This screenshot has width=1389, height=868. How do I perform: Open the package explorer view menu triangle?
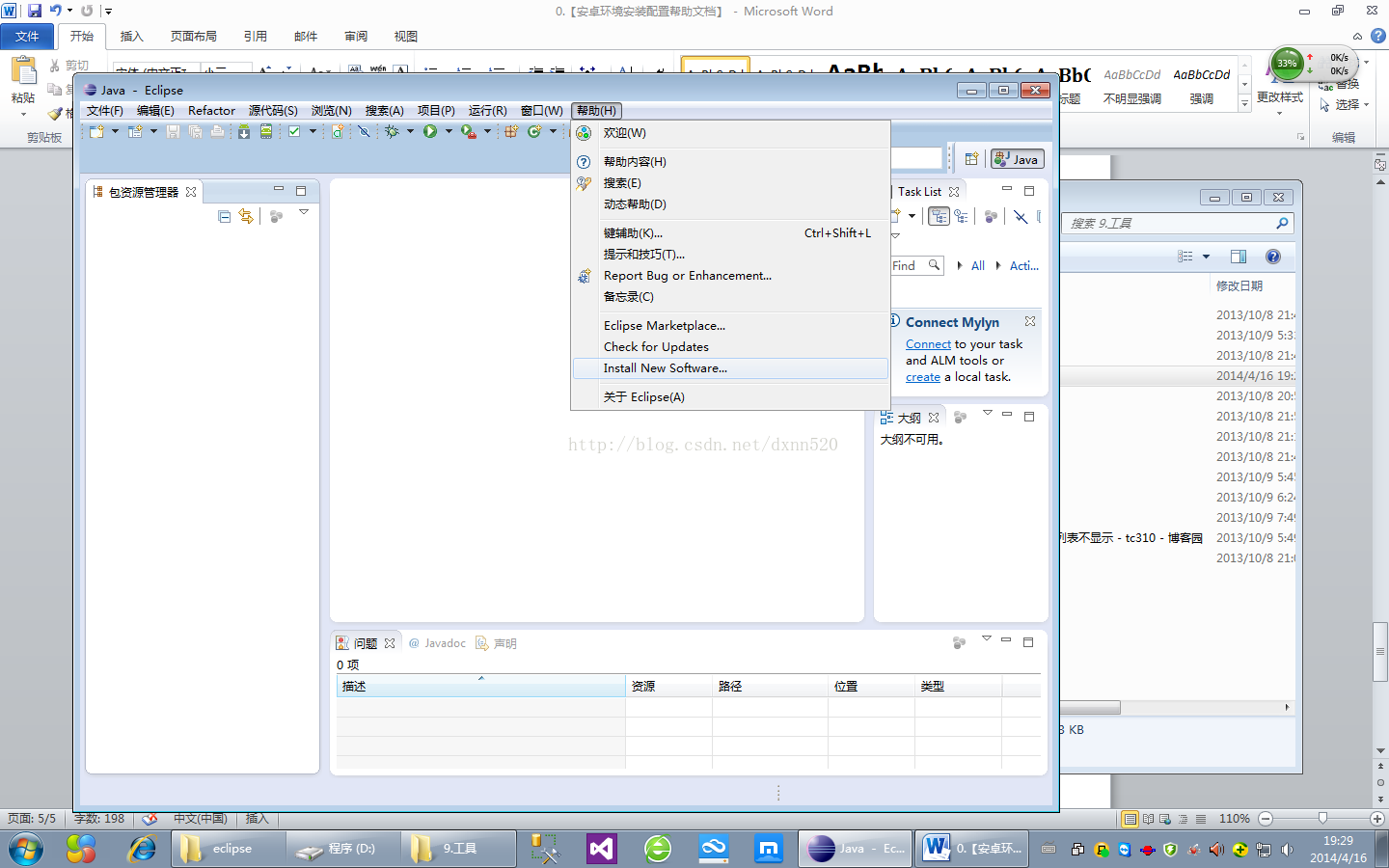coord(304,213)
